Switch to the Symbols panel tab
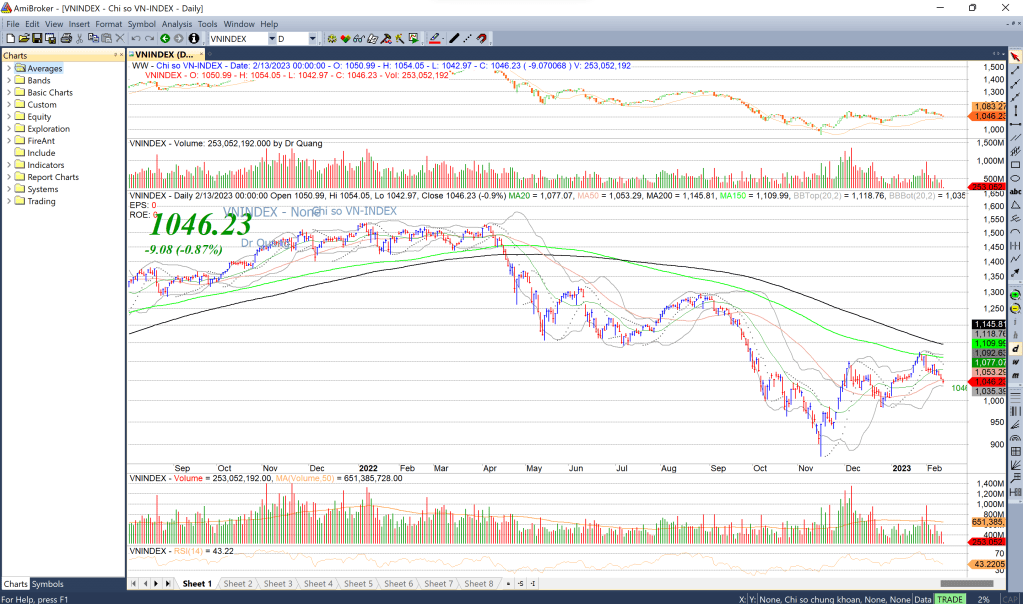This screenshot has height=604, width=1023. coord(47,584)
